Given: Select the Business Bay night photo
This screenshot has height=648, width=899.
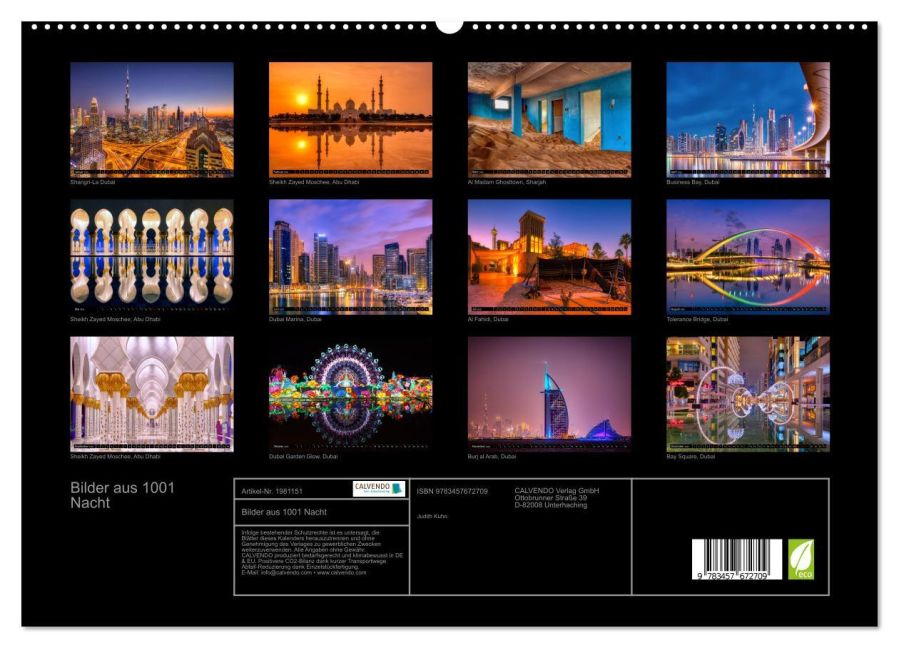Looking at the screenshot, I should 748,119.
